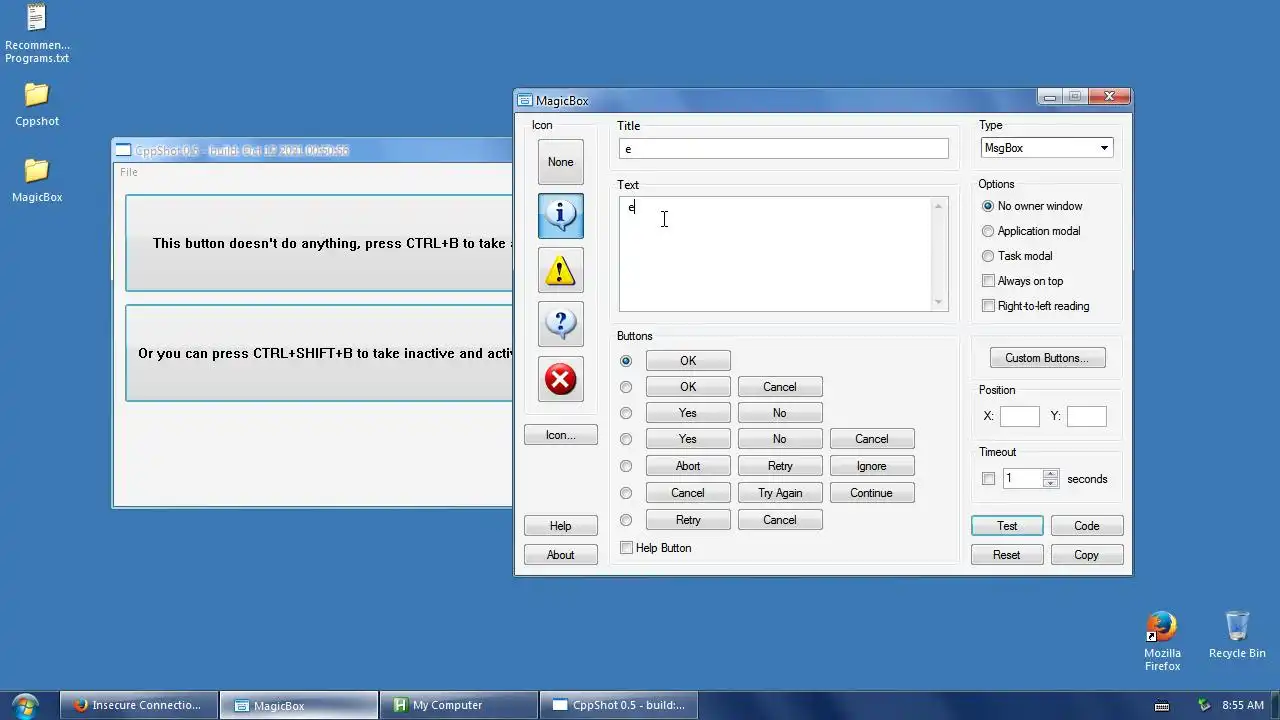This screenshot has height=720, width=1280.
Task: Open the Type MsgBox dropdown
Action: click(1047, 148)
